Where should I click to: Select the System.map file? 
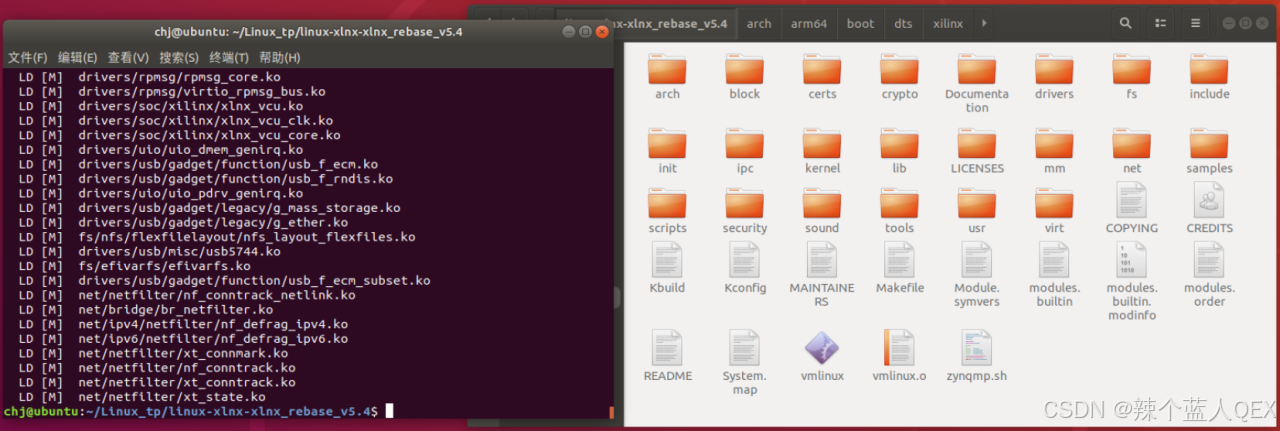click(x=744, y=363)
